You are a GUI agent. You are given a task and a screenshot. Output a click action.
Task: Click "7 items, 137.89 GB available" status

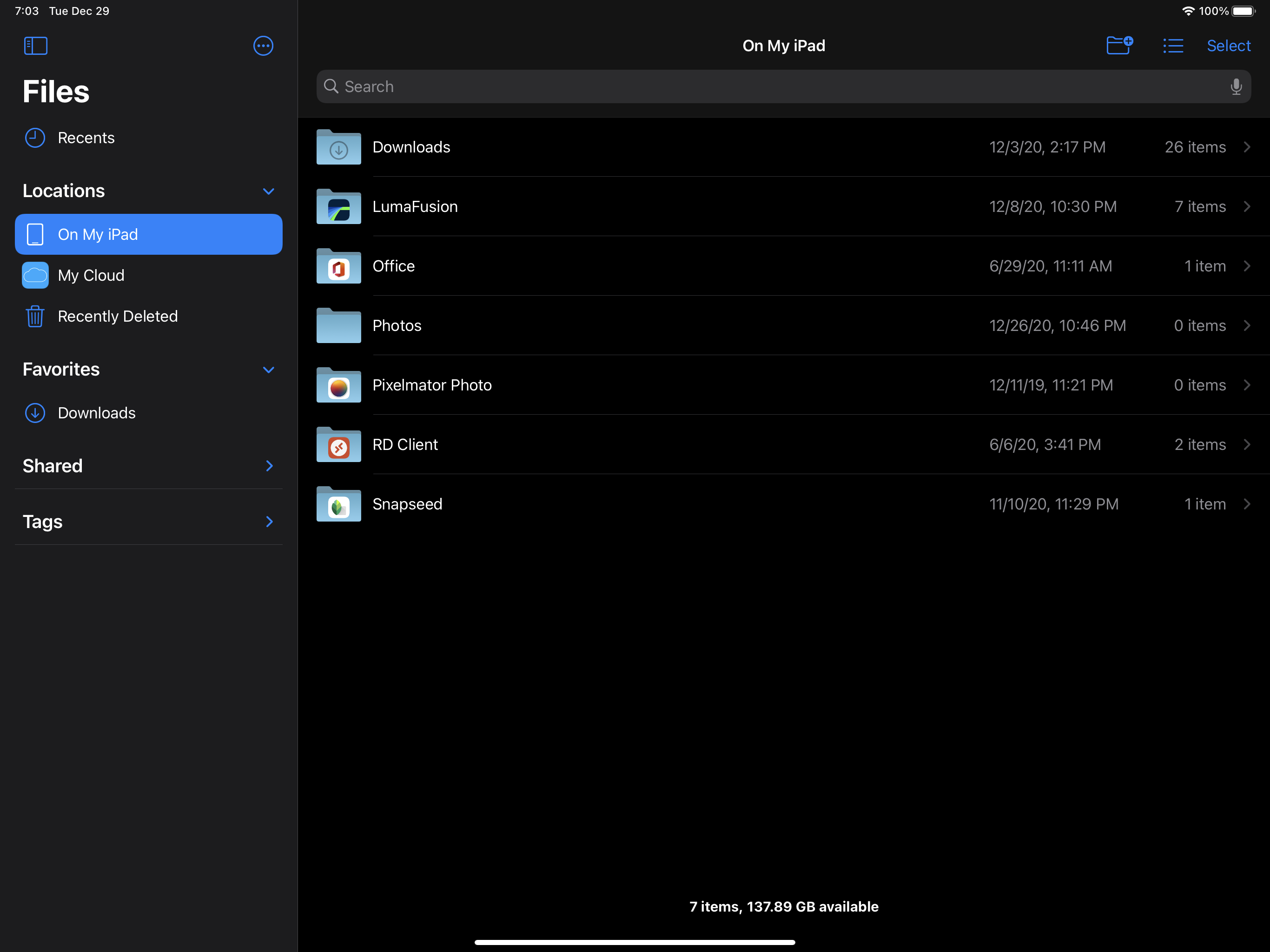point(784,906)
